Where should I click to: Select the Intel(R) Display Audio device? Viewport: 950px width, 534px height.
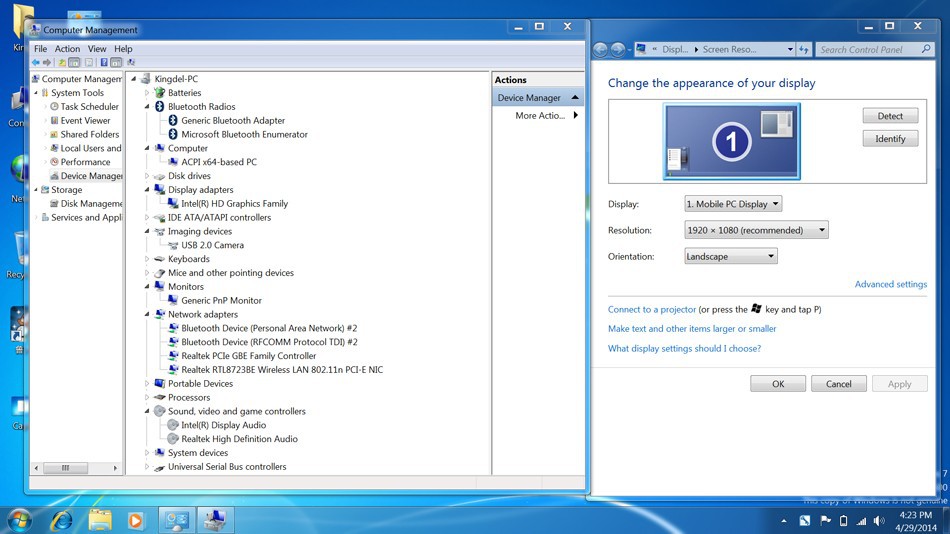(223, 425)
